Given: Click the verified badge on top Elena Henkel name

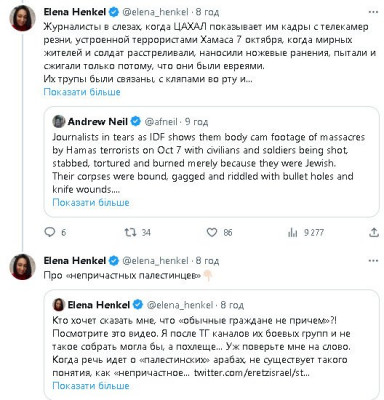Looking at the screenshot, I should click(x=114, y=12).
